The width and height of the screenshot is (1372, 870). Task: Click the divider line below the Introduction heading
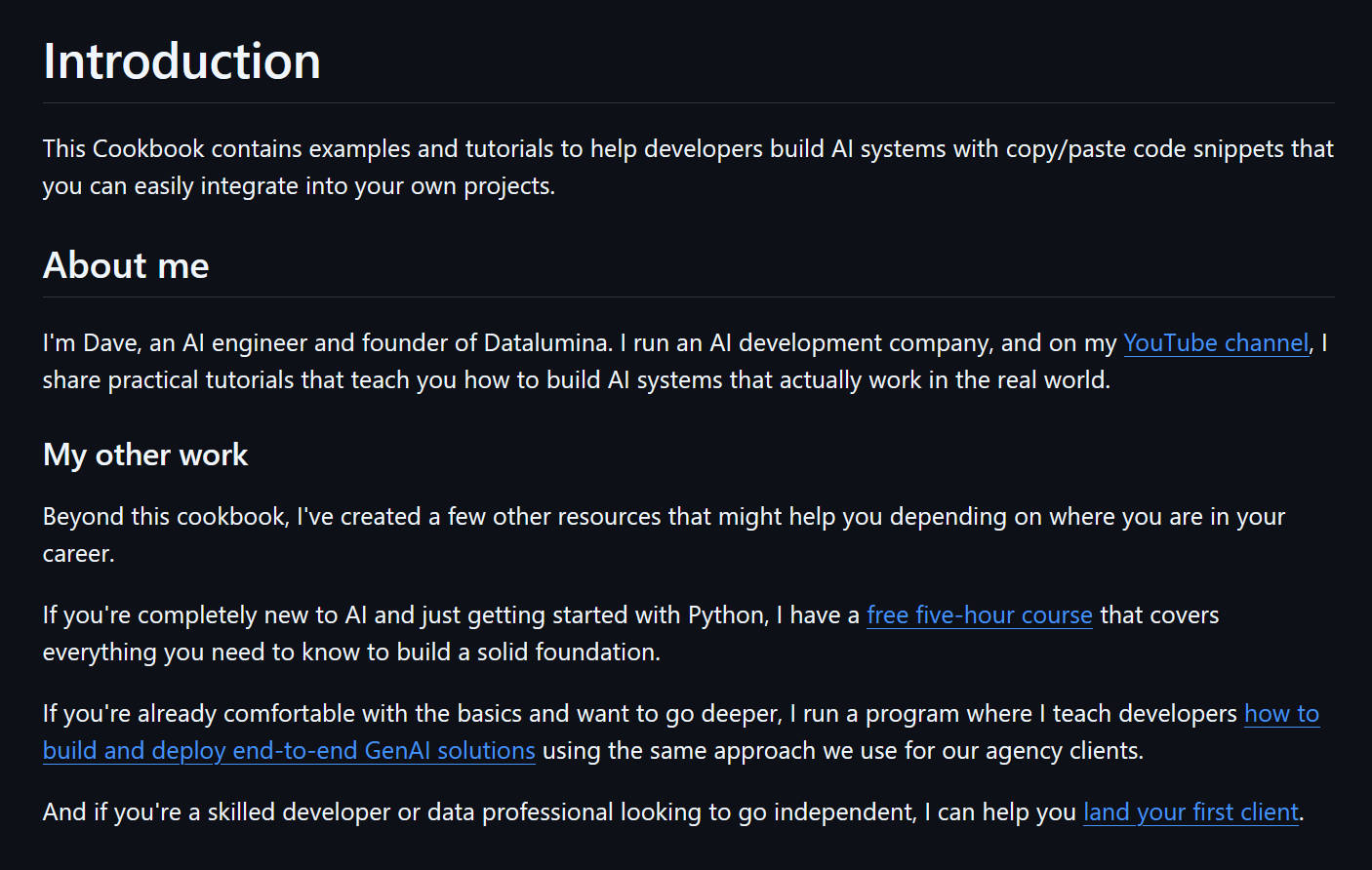click(688, 102)
